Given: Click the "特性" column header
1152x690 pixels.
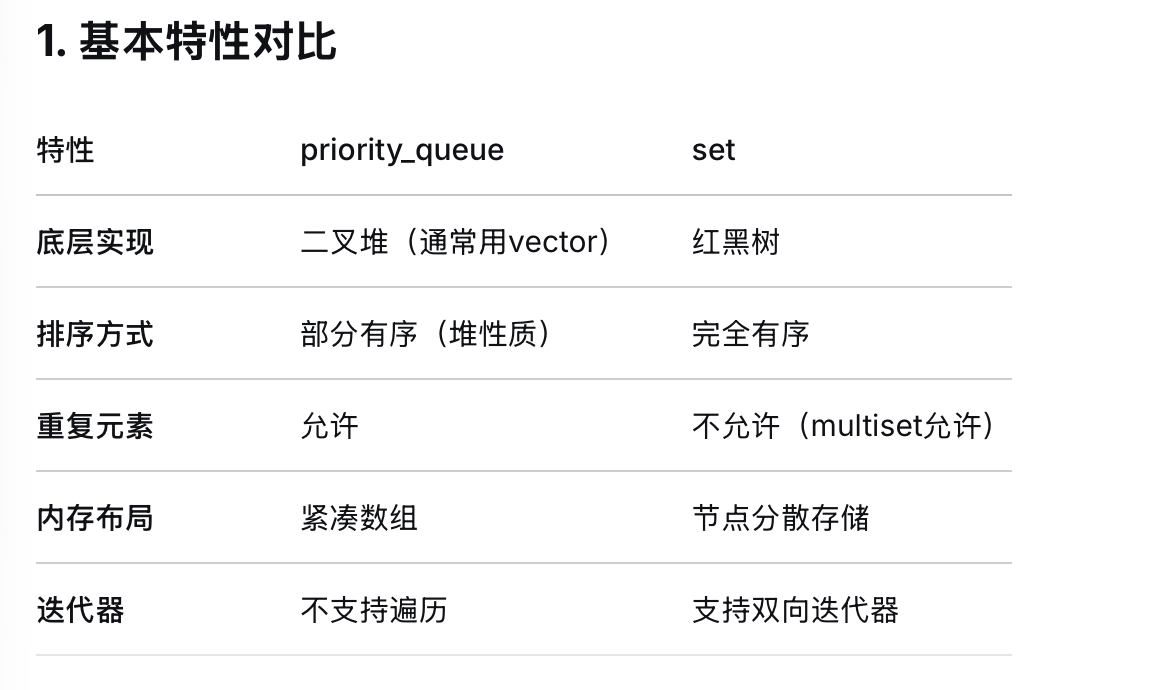Looking at the screenshot, I should click(65, 150).
